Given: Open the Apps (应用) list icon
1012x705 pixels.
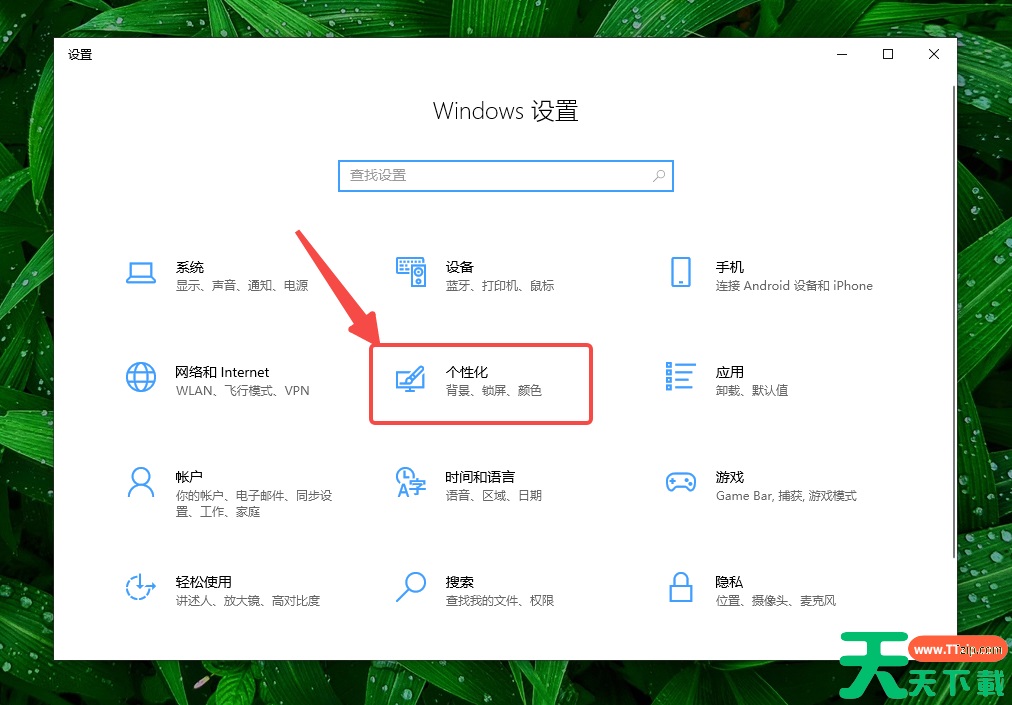Looking at the screenshot, I should click(x=681, y=377).
